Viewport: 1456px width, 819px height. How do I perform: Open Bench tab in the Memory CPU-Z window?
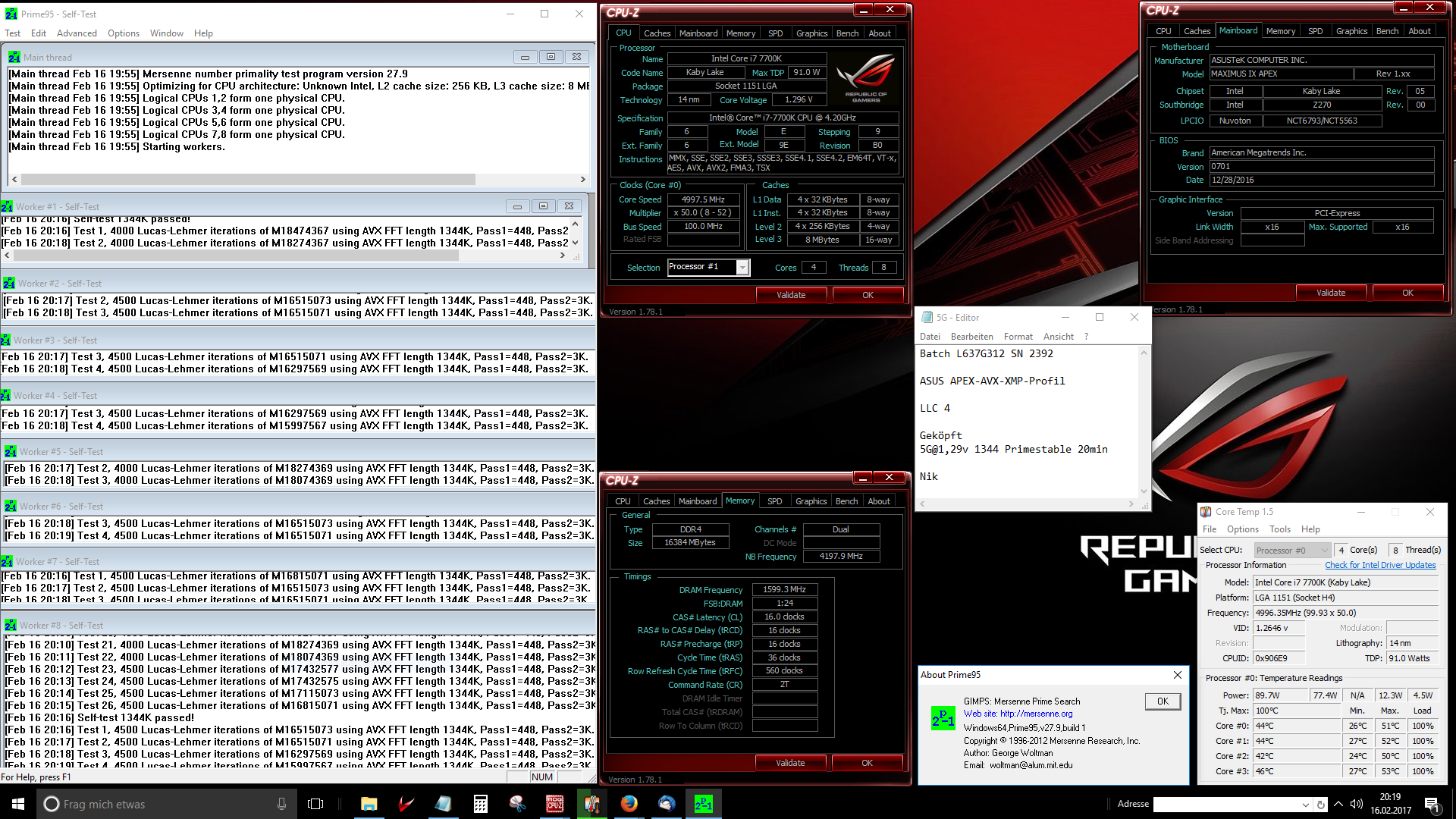[846, 501]
